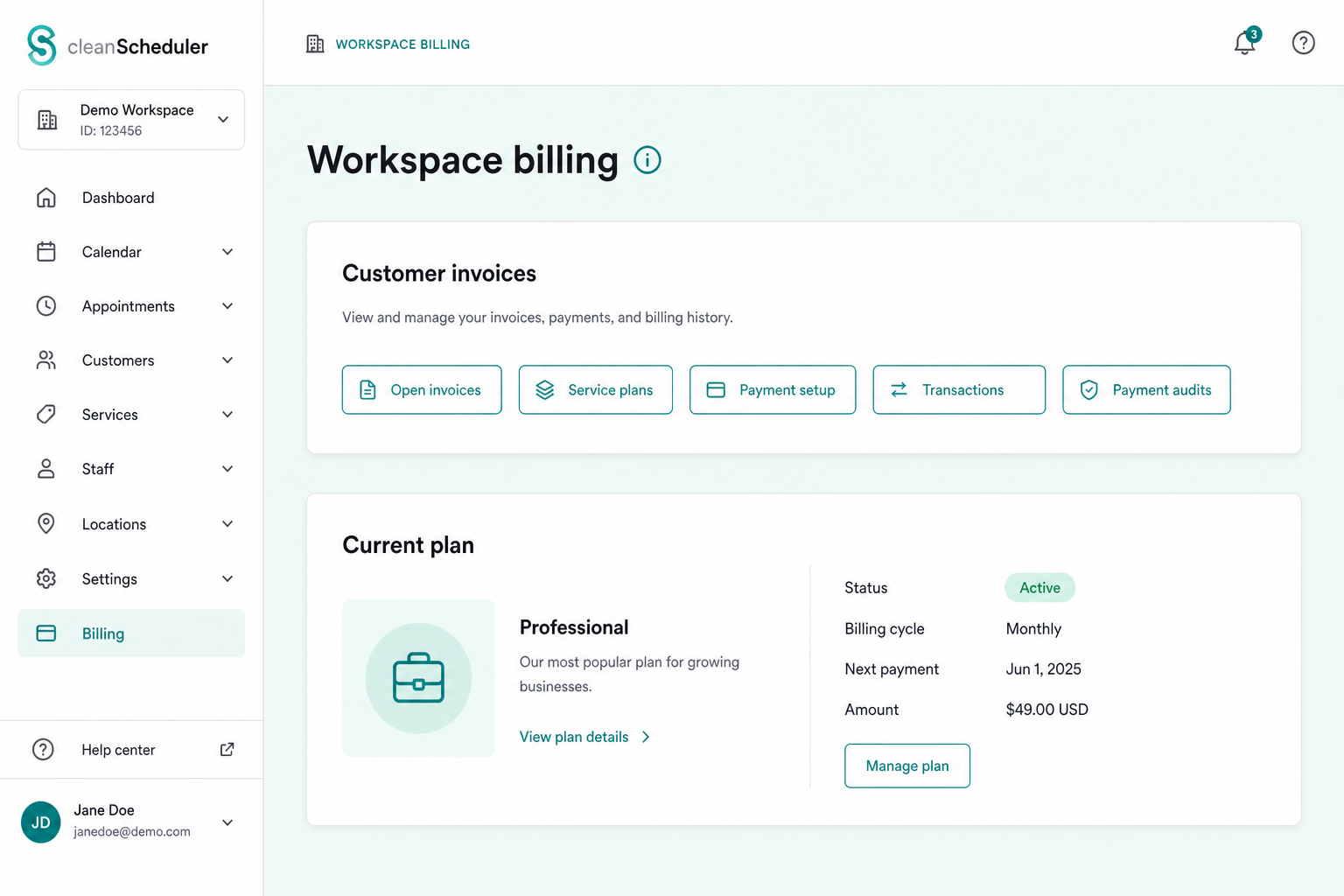Click the Settings gear icon
The height and width of the screenshot is (896, 1344).
pyautogui.click(x=46, y=578)
